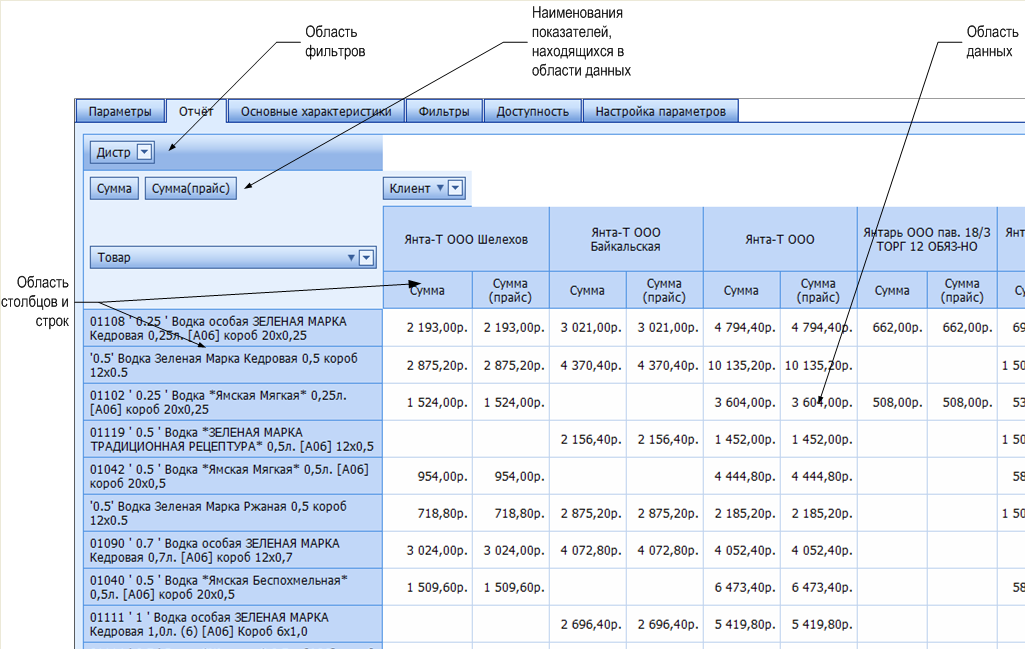1025x649 pixels.
Task: Switch to the Параметры tab
Action: pyautogui.click(x=119, y=111)
